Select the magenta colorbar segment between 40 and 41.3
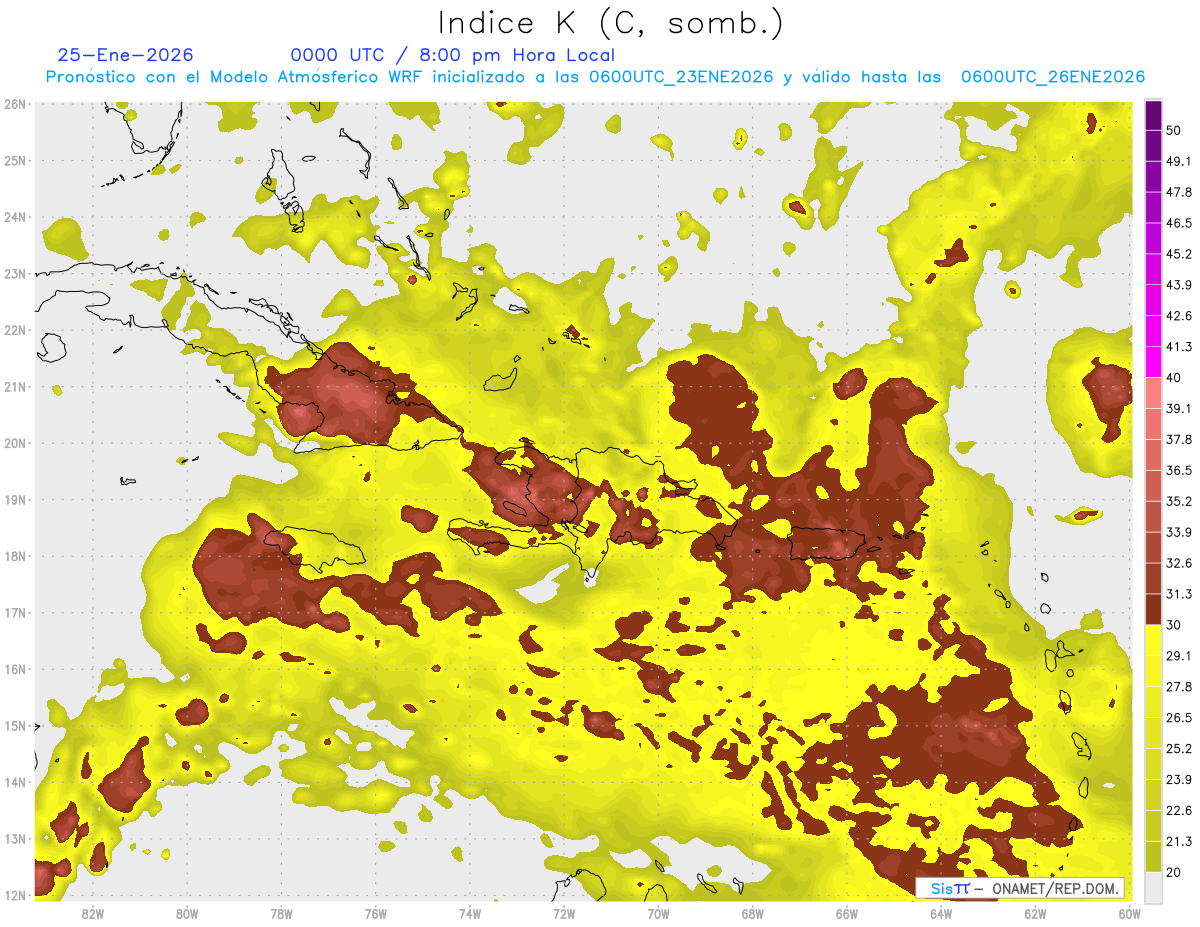 (x=1153, y=361)
